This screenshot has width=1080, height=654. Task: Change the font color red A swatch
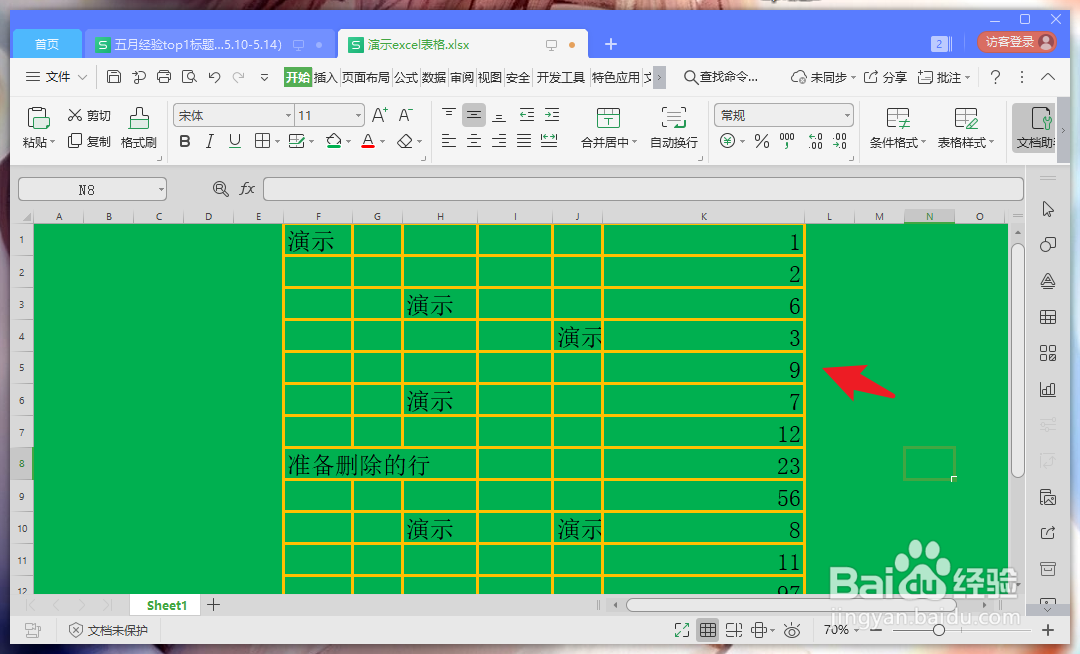click(x=368, y=141)
